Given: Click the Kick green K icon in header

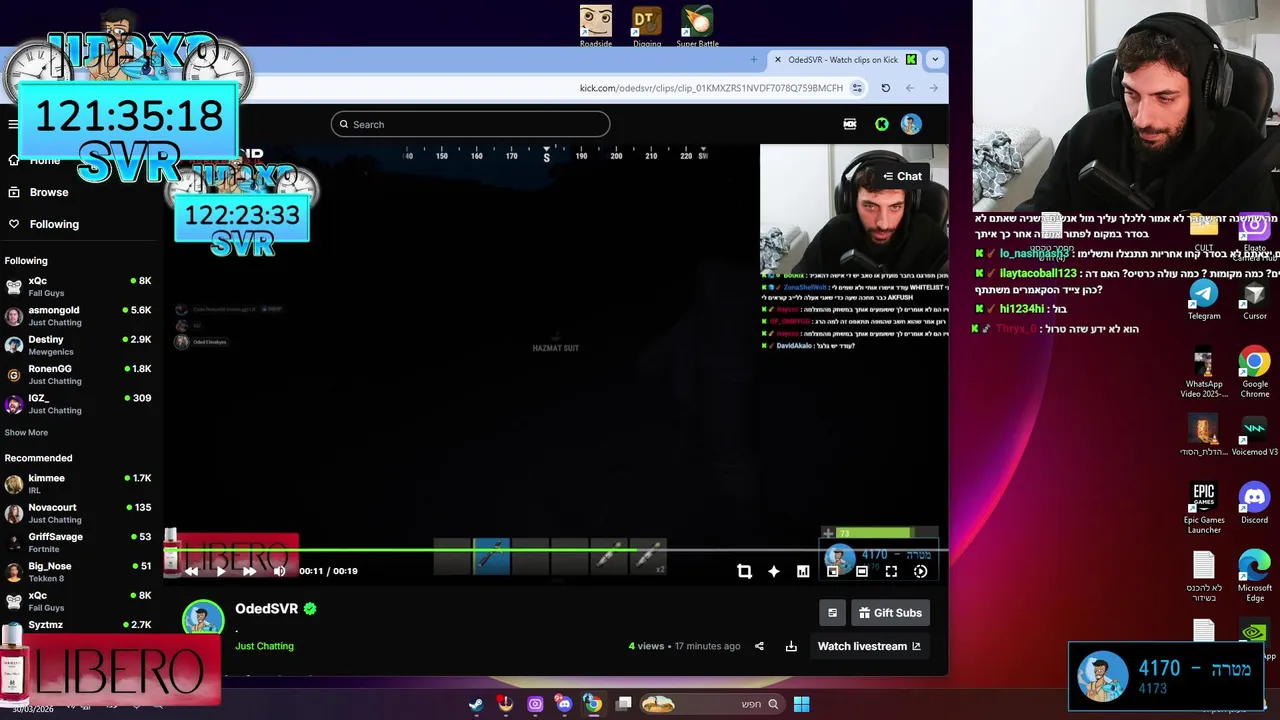Looking at the screenshot, I should click(881, 124).
